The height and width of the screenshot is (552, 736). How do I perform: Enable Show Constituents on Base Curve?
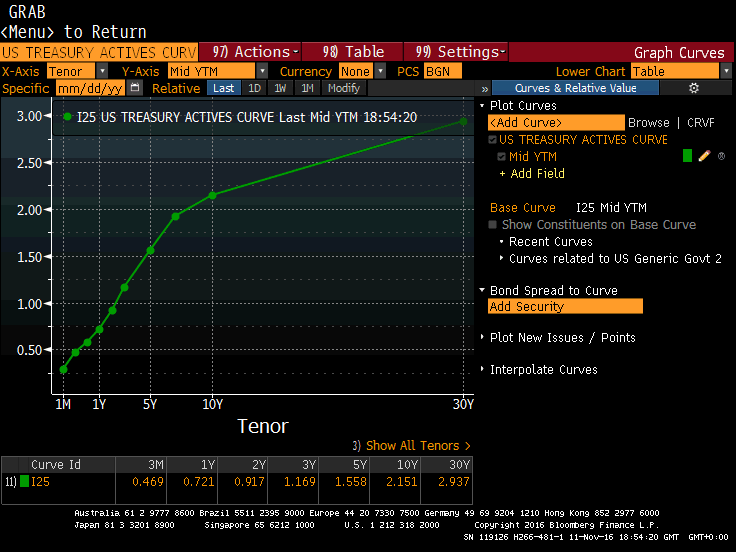tap(493, 225)
